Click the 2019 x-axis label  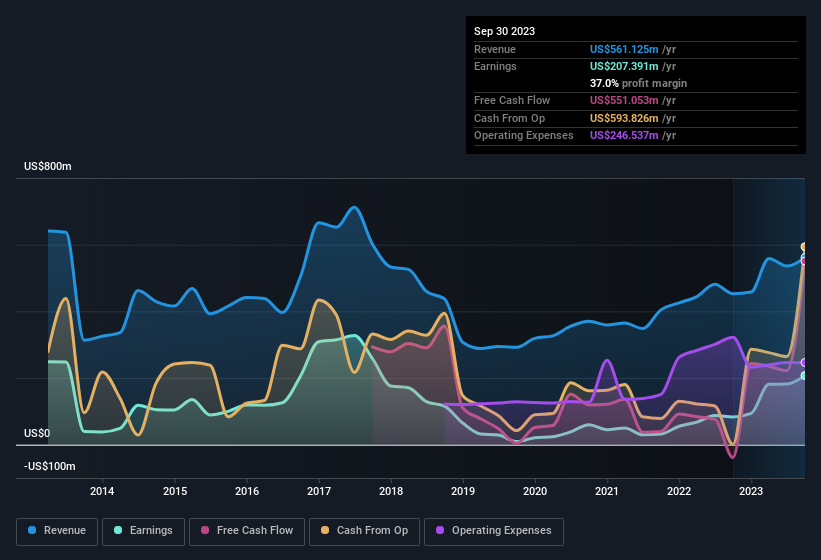463,491
